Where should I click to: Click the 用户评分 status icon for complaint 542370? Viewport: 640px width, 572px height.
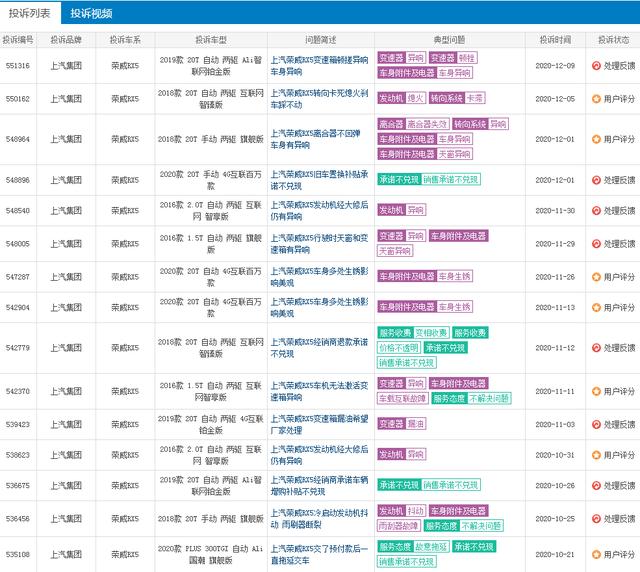pos(596,391)
